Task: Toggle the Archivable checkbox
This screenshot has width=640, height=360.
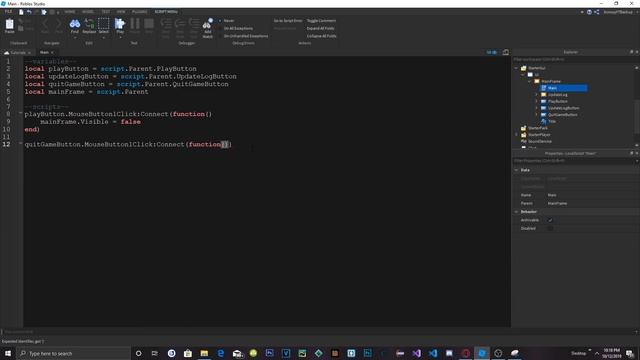Action: point(550,220)
